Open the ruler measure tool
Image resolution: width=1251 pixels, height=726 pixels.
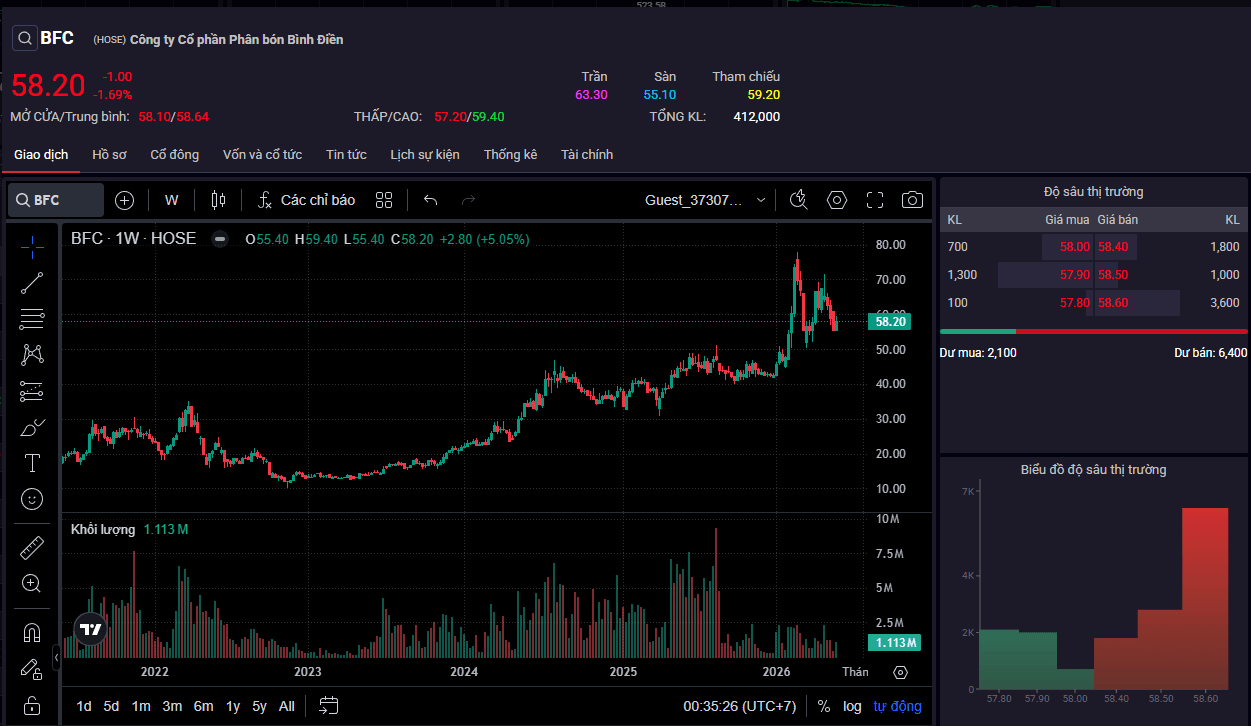pyautogui.click(x=32, y=548)
